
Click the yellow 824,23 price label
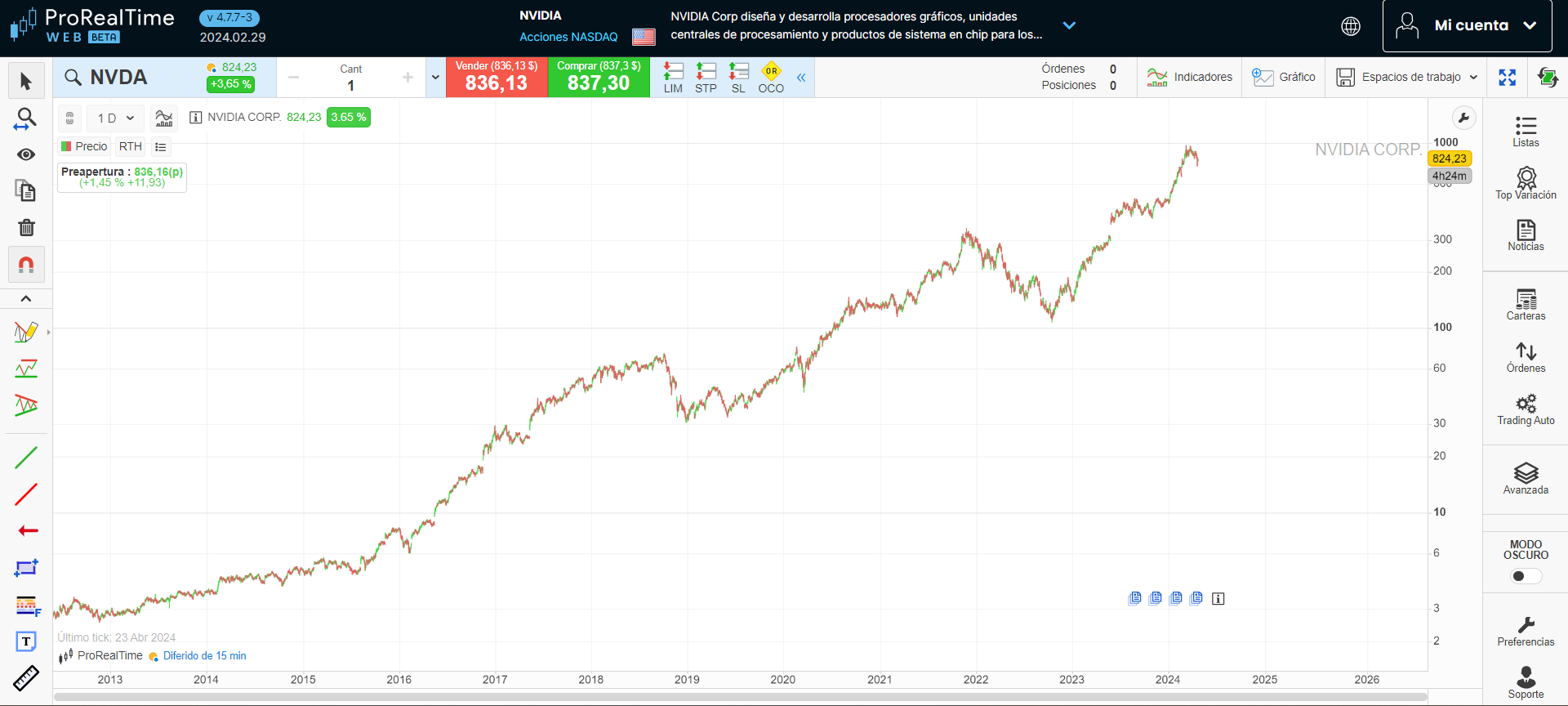pos(1449,159)
